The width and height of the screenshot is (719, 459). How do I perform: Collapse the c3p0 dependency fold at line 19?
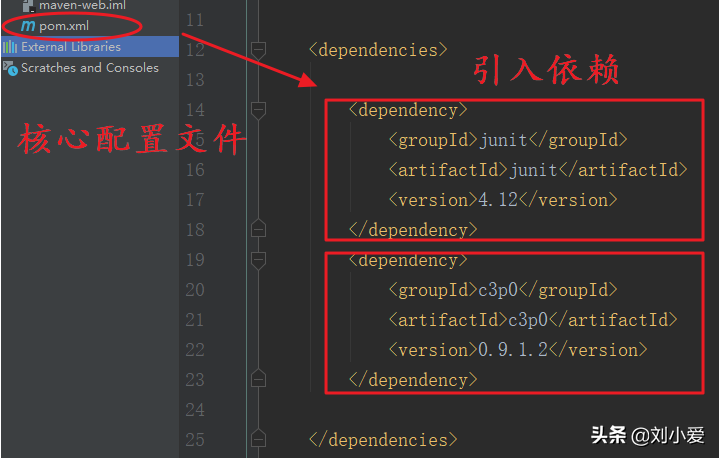pyautogui.click(x=258, y=260)
